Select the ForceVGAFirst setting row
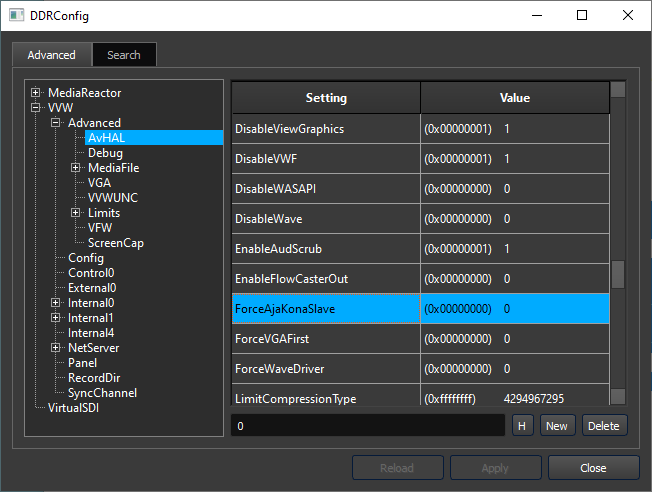Screen dimensions: 652x492 point(420,339)
